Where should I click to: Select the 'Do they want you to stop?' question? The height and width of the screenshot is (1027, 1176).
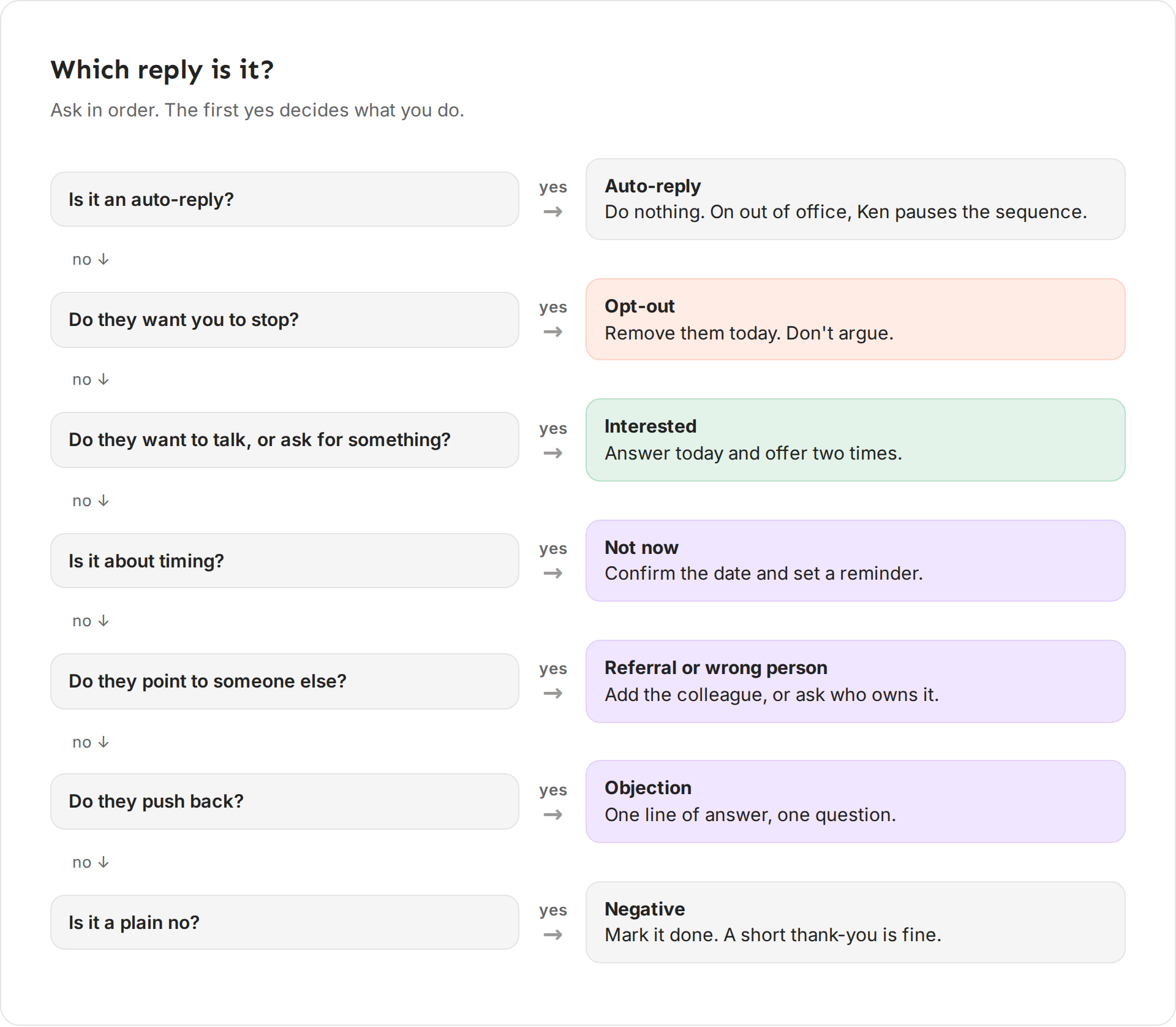tap(285, 320)
